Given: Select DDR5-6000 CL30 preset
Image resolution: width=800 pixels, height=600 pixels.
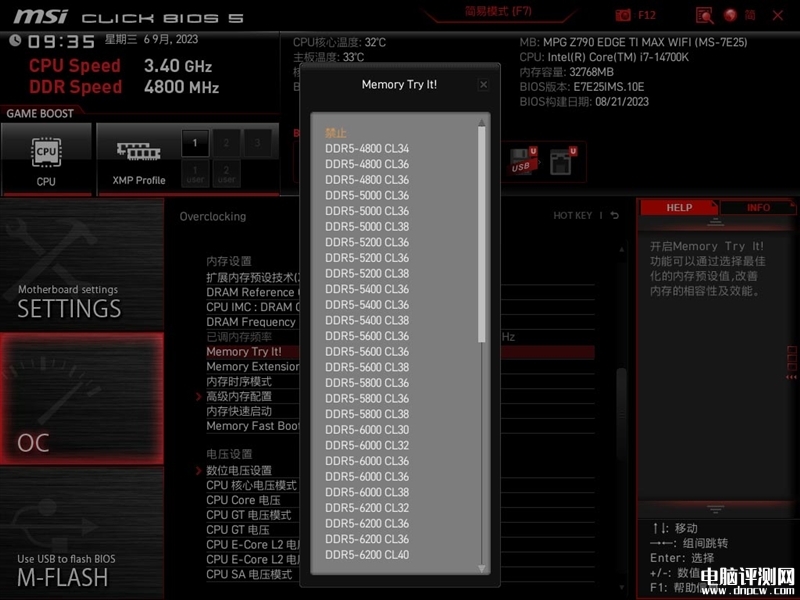Looking at the screenshot, I should (x=367, y=430).
